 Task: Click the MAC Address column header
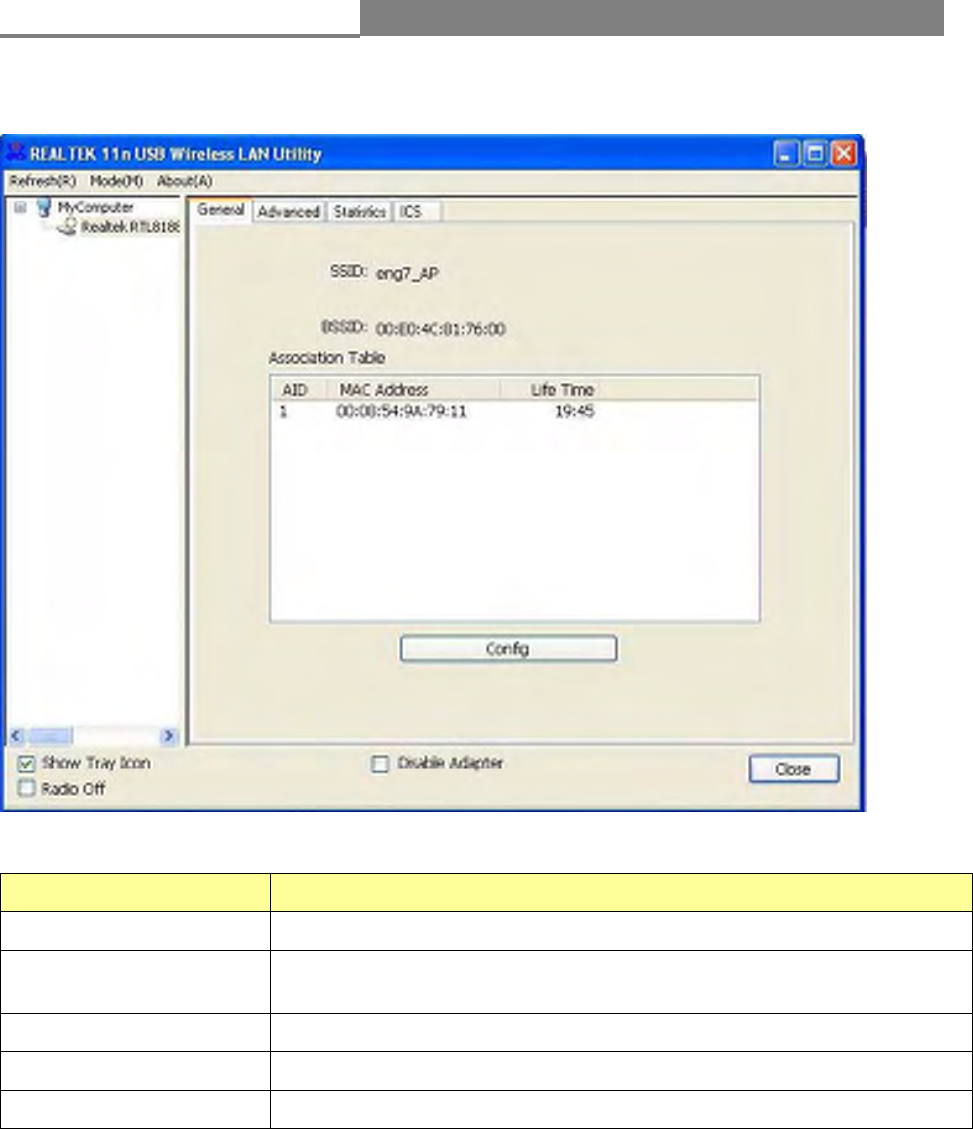click(413, 390)
